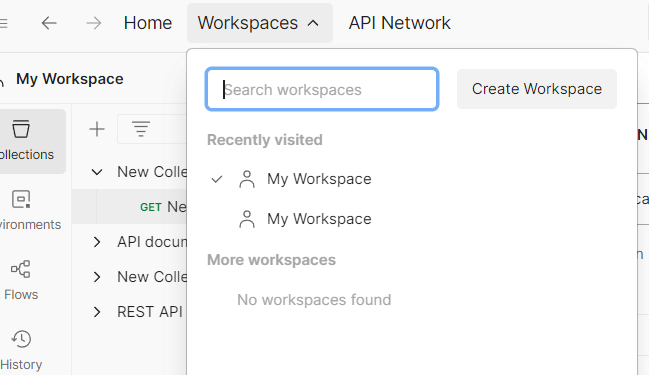Viewport: 649px width, 375px height.
Task: Click the API documentation collection name
Action: pos(152,242)
